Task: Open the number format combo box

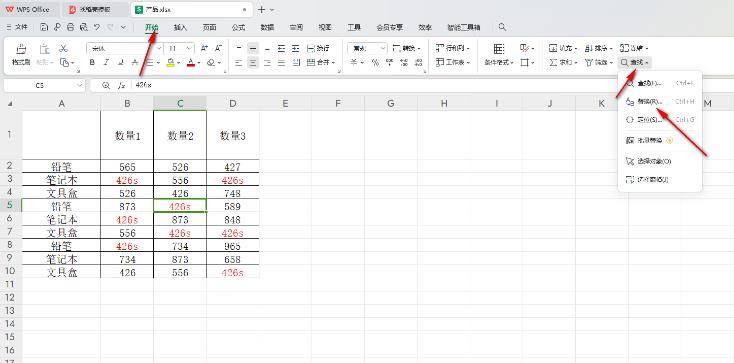Action: (x=367, y=48)
